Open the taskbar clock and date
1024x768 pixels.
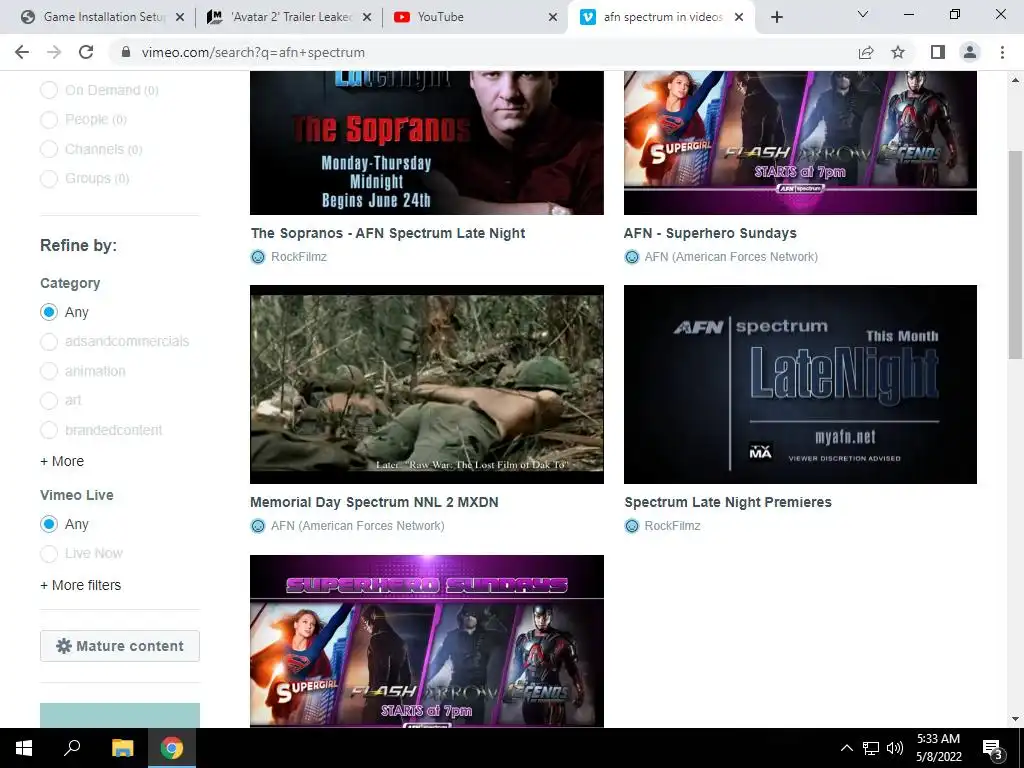pos(938,748)
